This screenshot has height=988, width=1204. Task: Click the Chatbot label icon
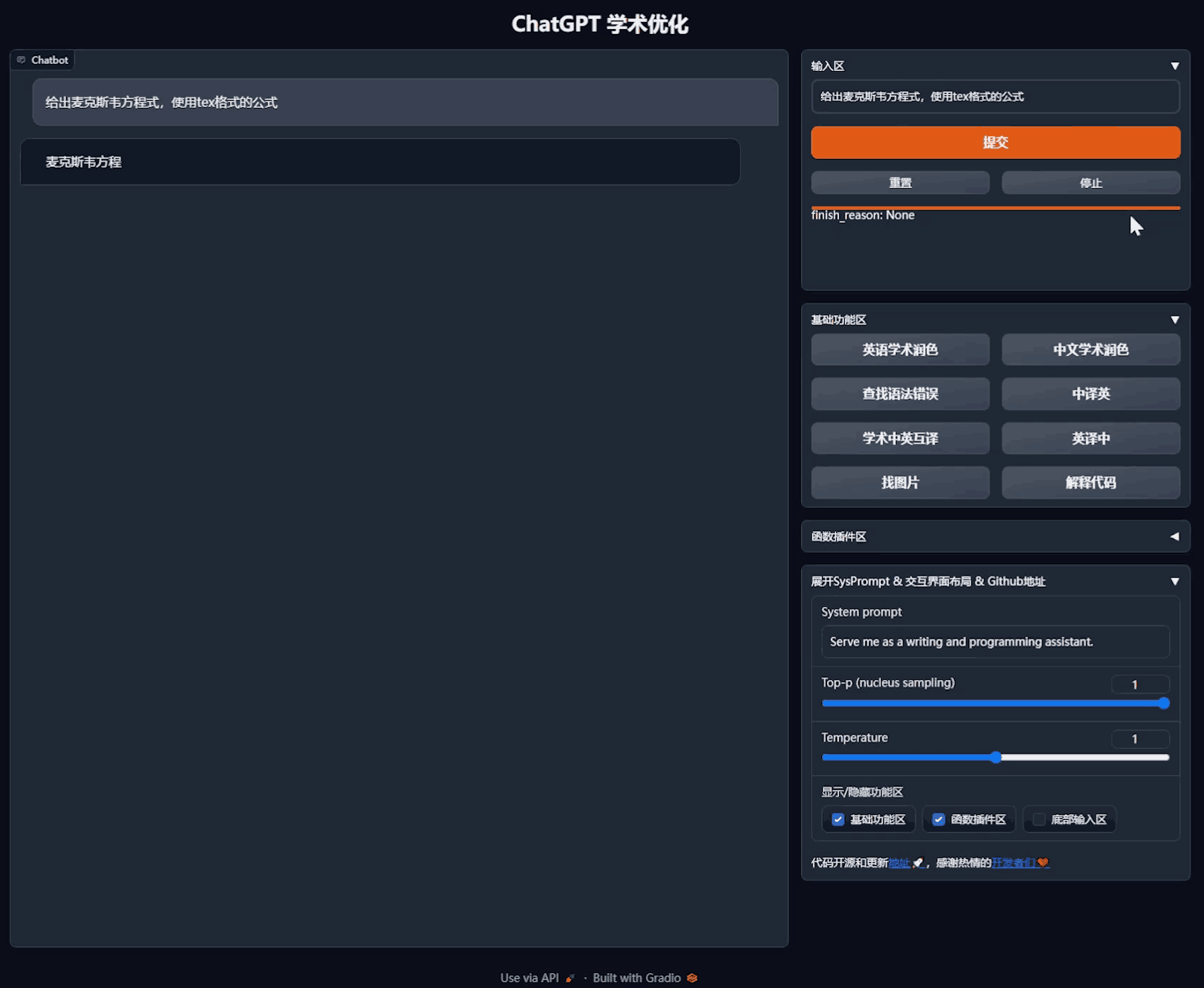(x=21, y=60)
